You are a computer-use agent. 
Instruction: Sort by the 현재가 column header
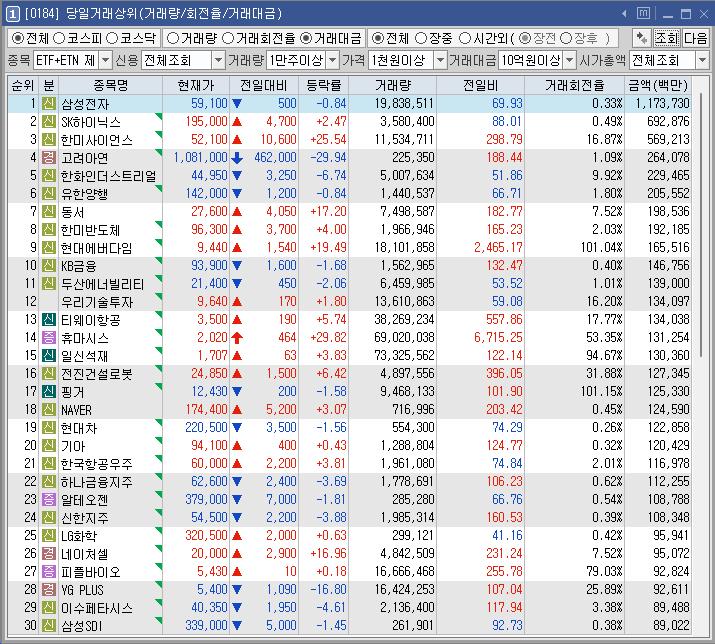pyautogui.click(x=196, y=85)
